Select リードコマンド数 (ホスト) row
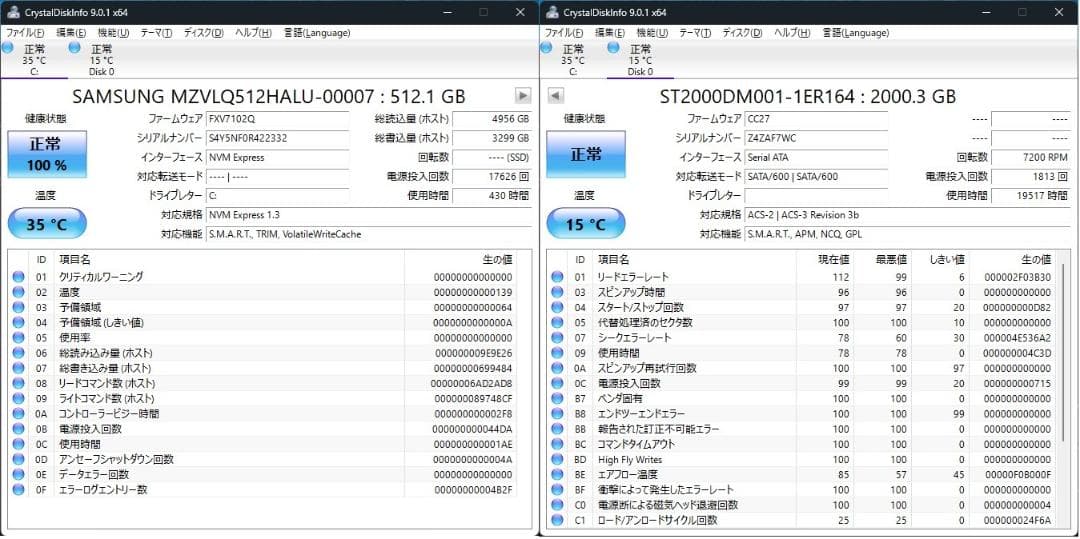1080x539 pixels. pyautogui.click(x=263, y=383)
